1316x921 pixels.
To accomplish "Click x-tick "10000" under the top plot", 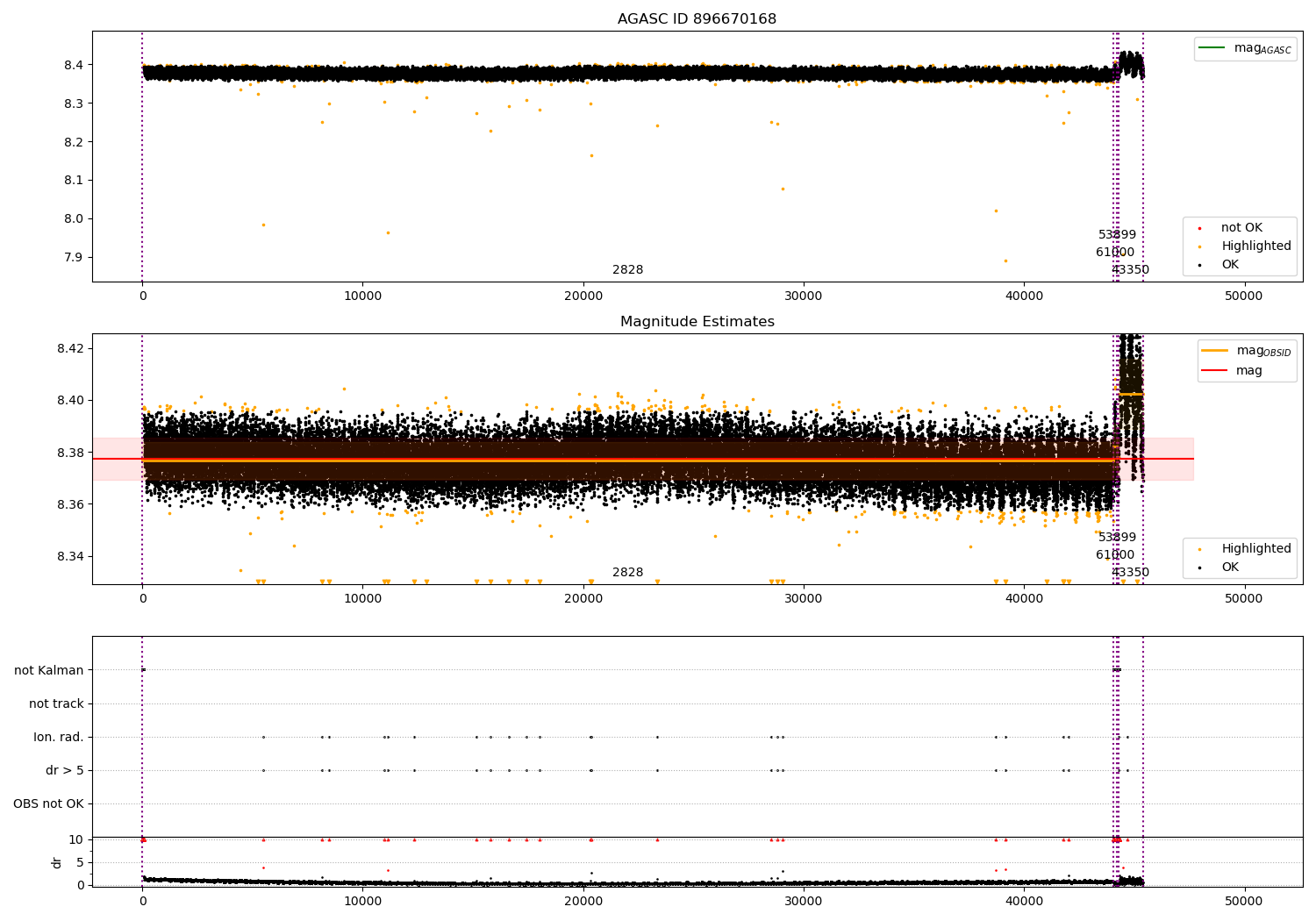I will [x=362, y=296].
